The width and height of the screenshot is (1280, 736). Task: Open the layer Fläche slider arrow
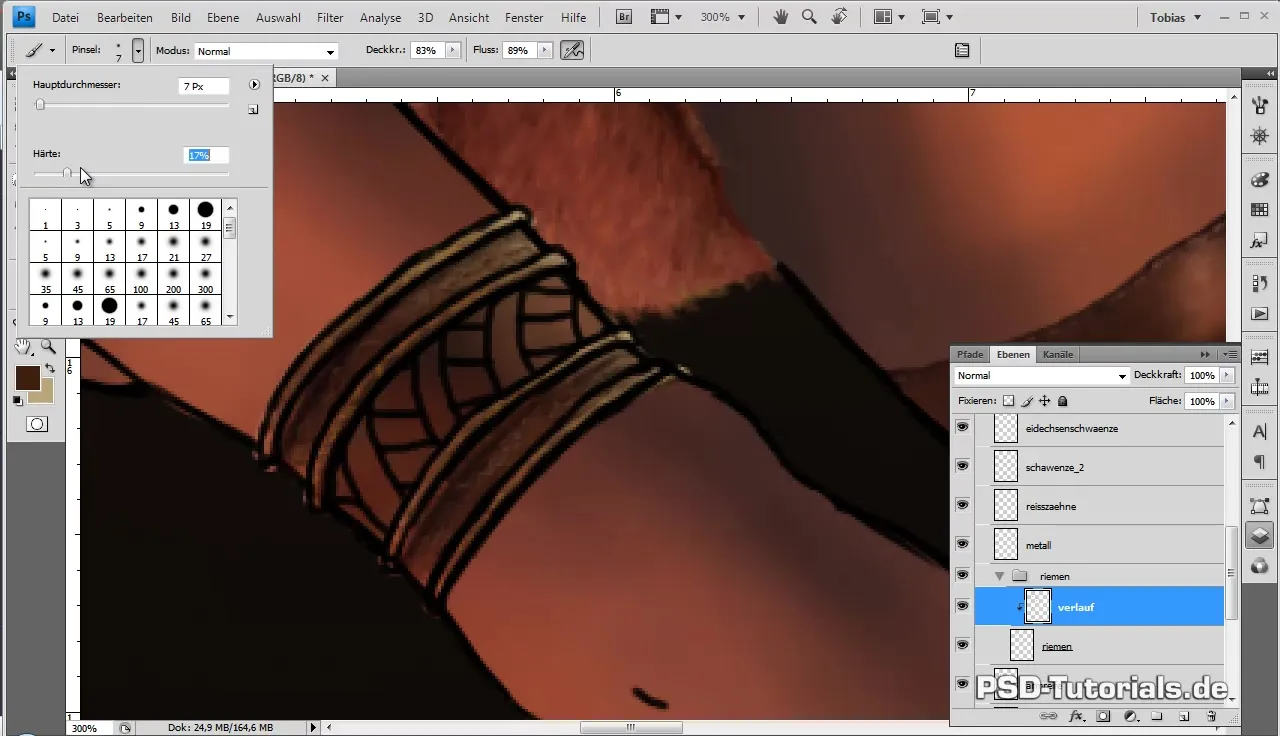[1227, 401]
